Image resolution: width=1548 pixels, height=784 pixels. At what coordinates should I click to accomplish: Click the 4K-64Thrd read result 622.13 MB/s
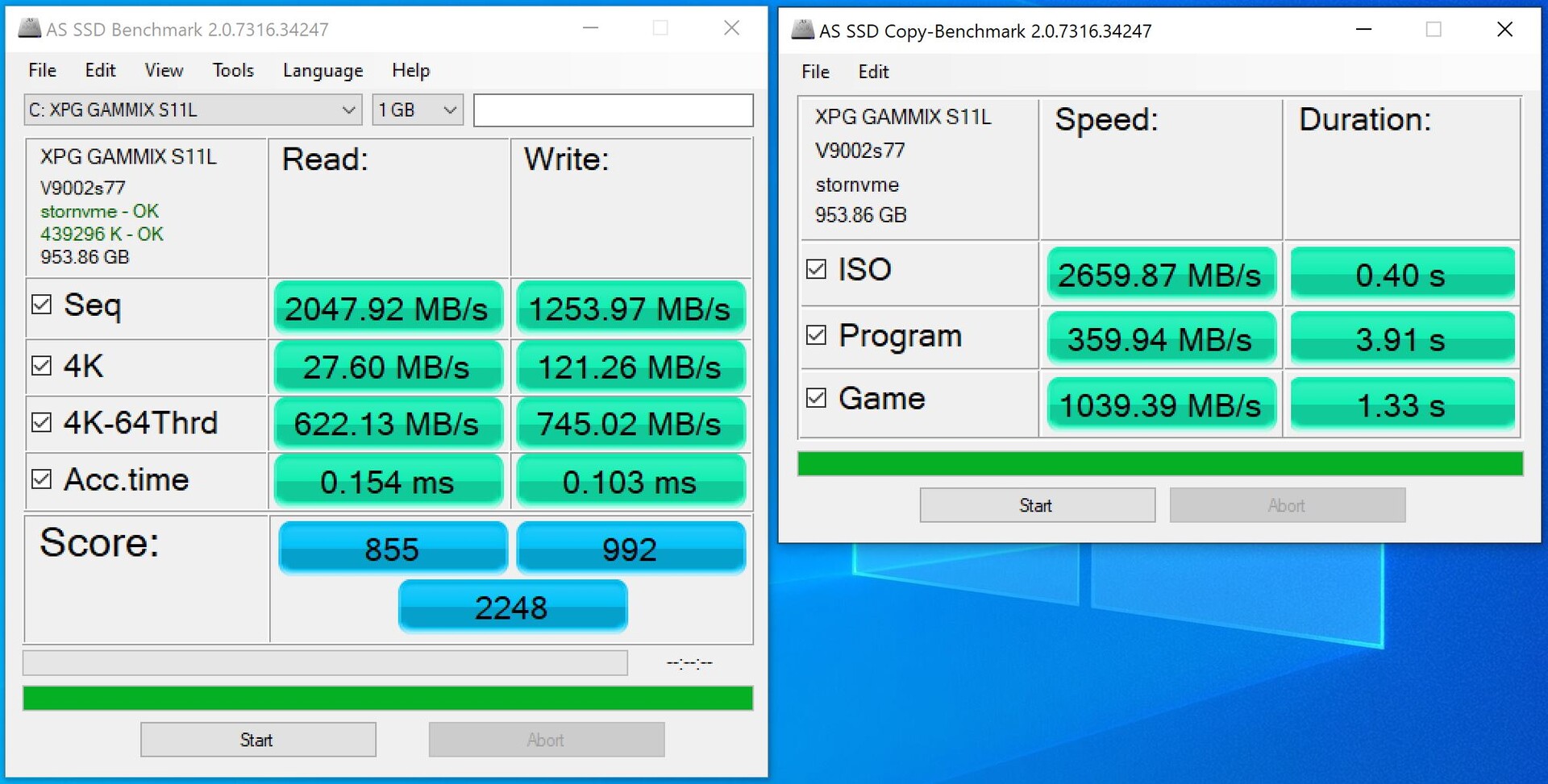[389, 423]
